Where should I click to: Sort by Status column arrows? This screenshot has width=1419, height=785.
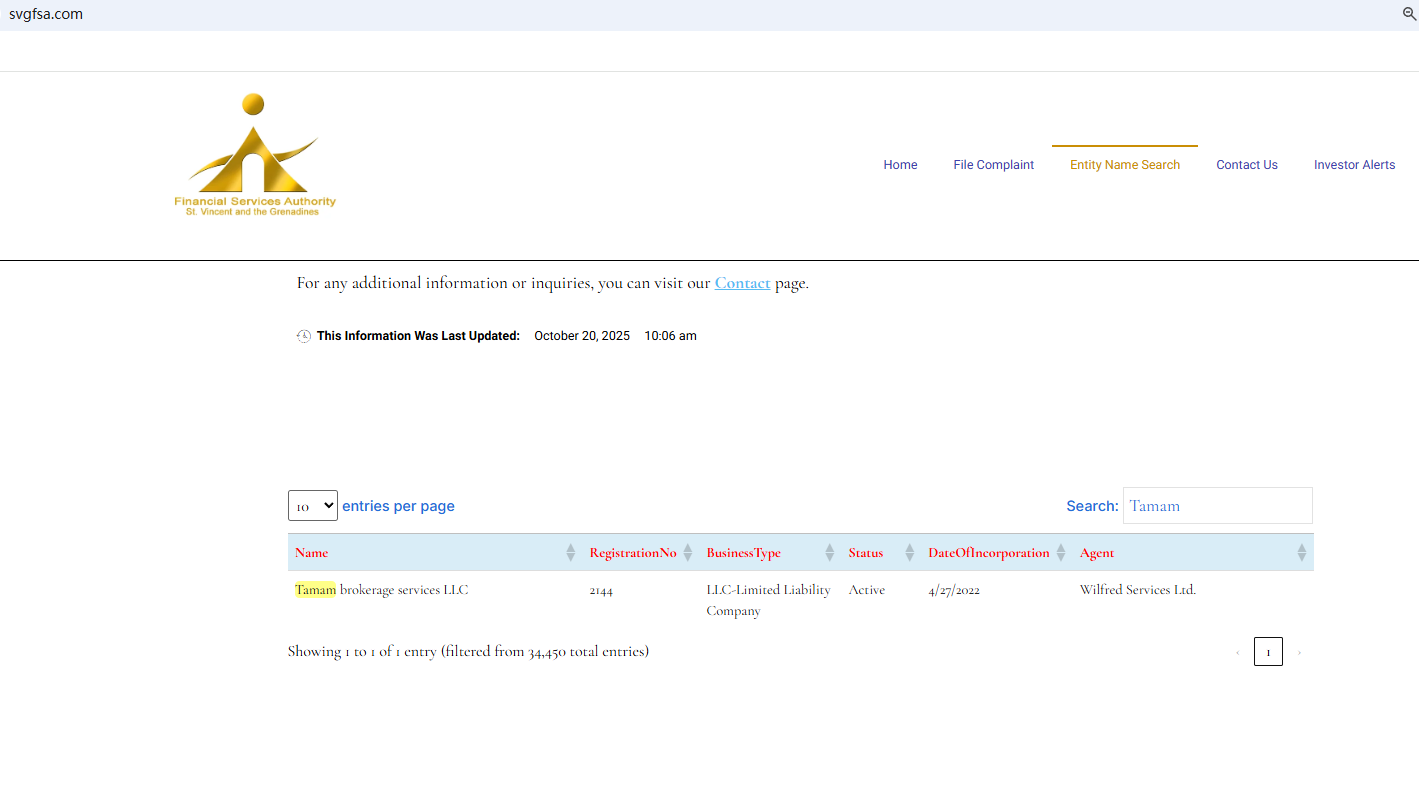pos(909,552)
